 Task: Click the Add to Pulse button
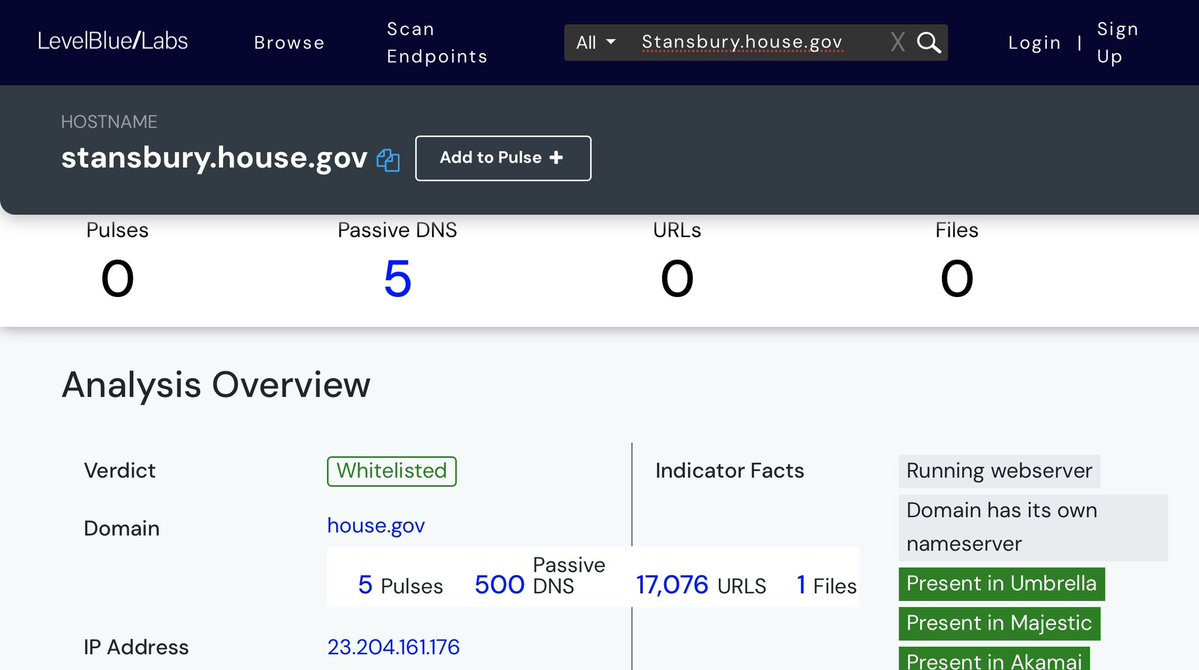tap(502, 158)
